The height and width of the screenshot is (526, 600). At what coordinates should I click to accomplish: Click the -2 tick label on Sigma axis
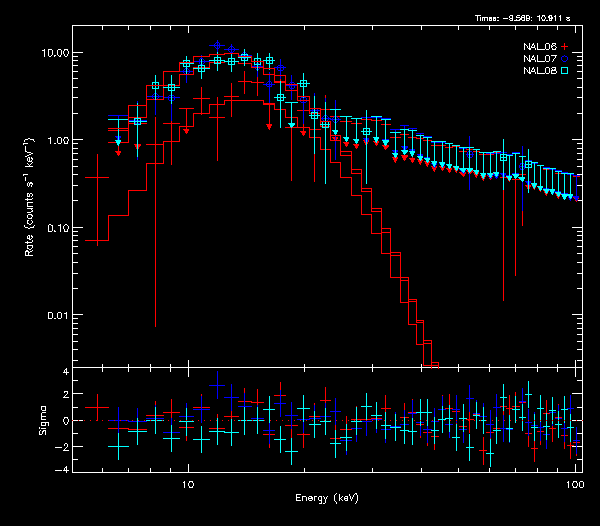point(64,445)
